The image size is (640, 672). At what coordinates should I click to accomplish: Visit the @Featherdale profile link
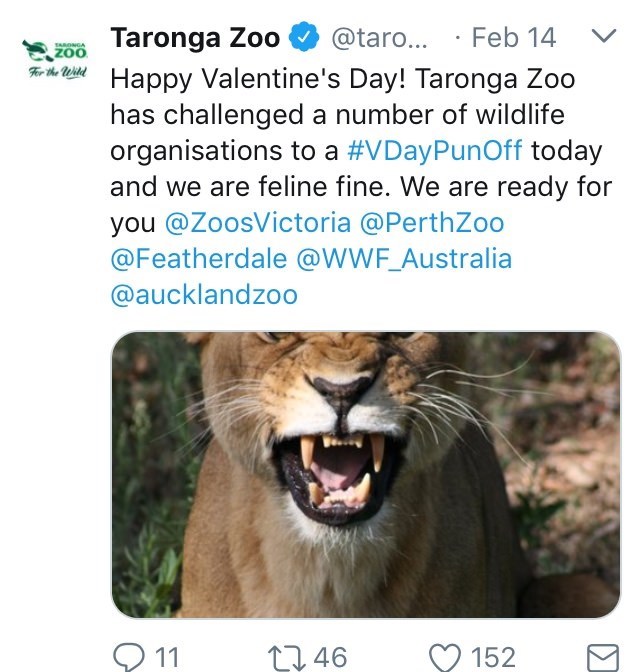pos(198,259)
